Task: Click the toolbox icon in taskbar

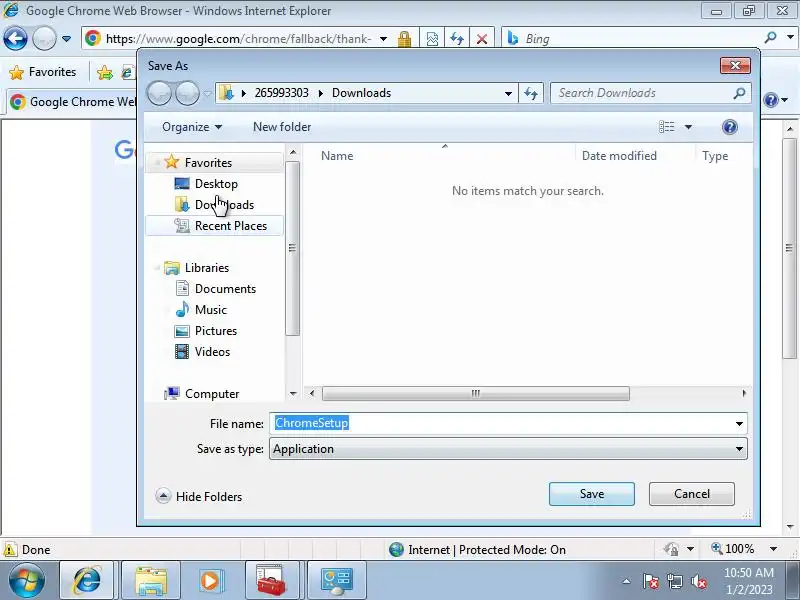Action: pyautogui.click(x=270, y=581)
